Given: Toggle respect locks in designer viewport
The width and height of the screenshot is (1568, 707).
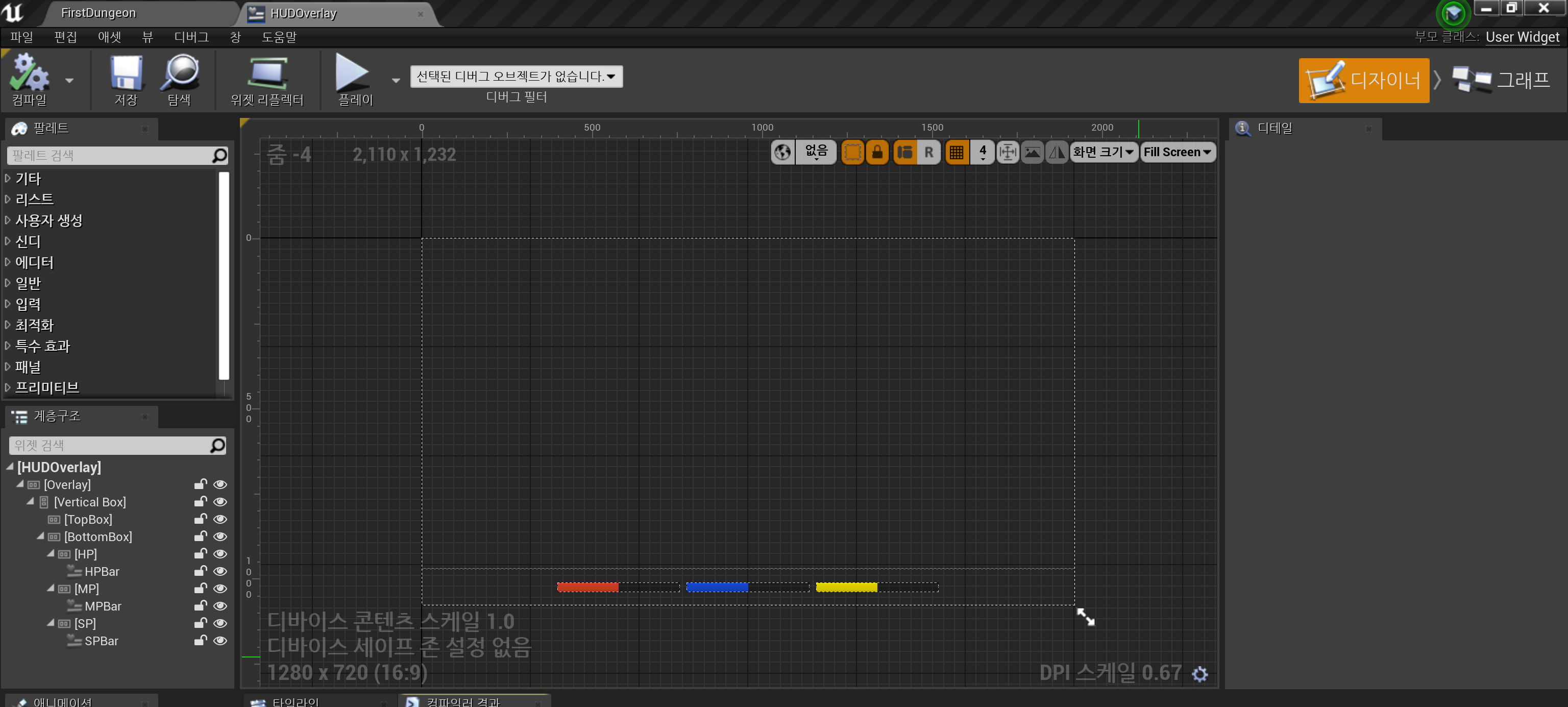Looking at the screenshot, I should 877,152.
